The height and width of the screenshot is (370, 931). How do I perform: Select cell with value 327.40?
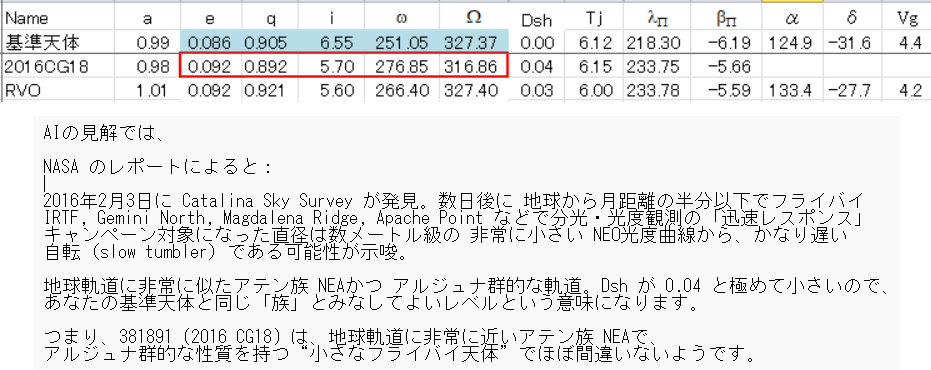[474, 90]
